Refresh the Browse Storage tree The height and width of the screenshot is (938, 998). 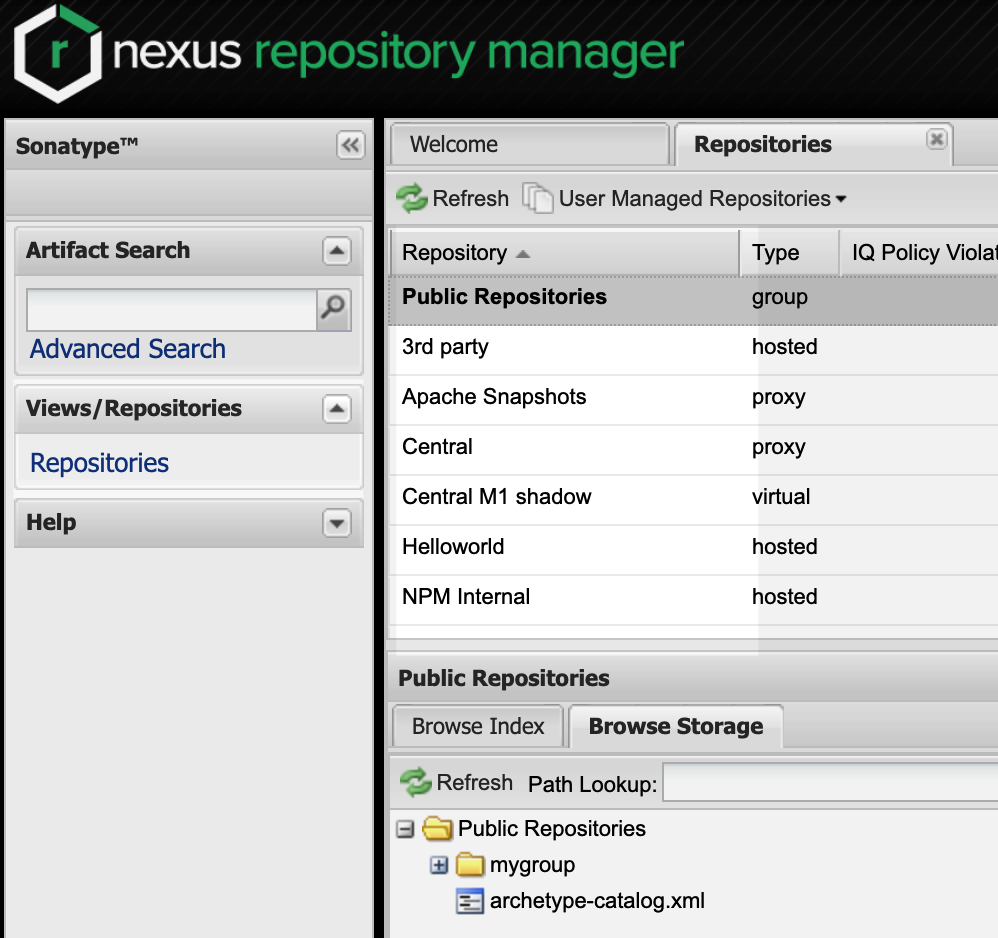coord(457,783)
